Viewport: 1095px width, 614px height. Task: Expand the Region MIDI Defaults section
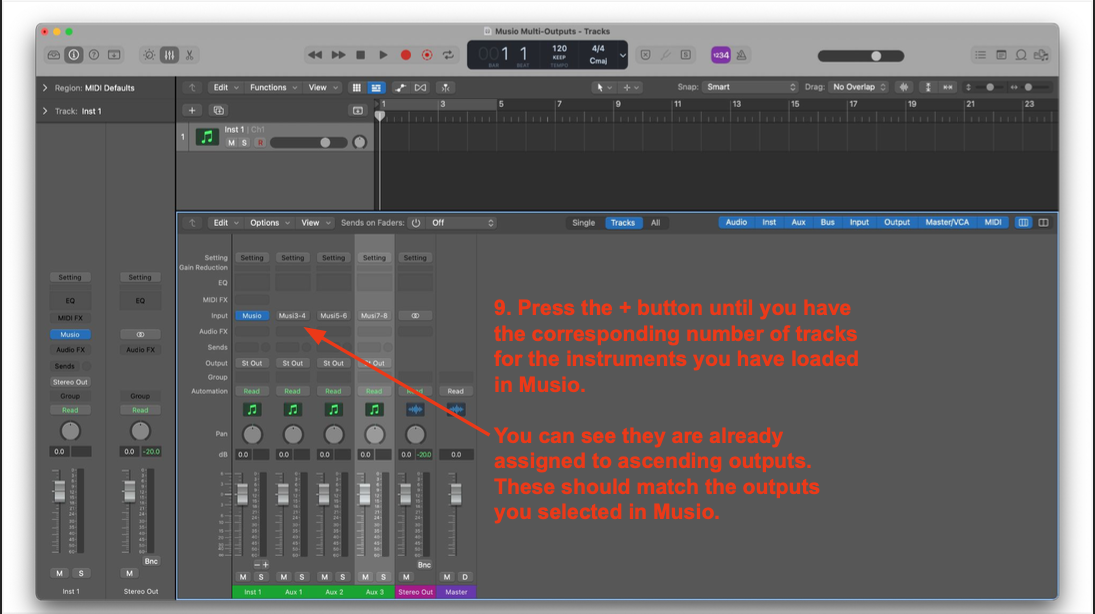45,88
